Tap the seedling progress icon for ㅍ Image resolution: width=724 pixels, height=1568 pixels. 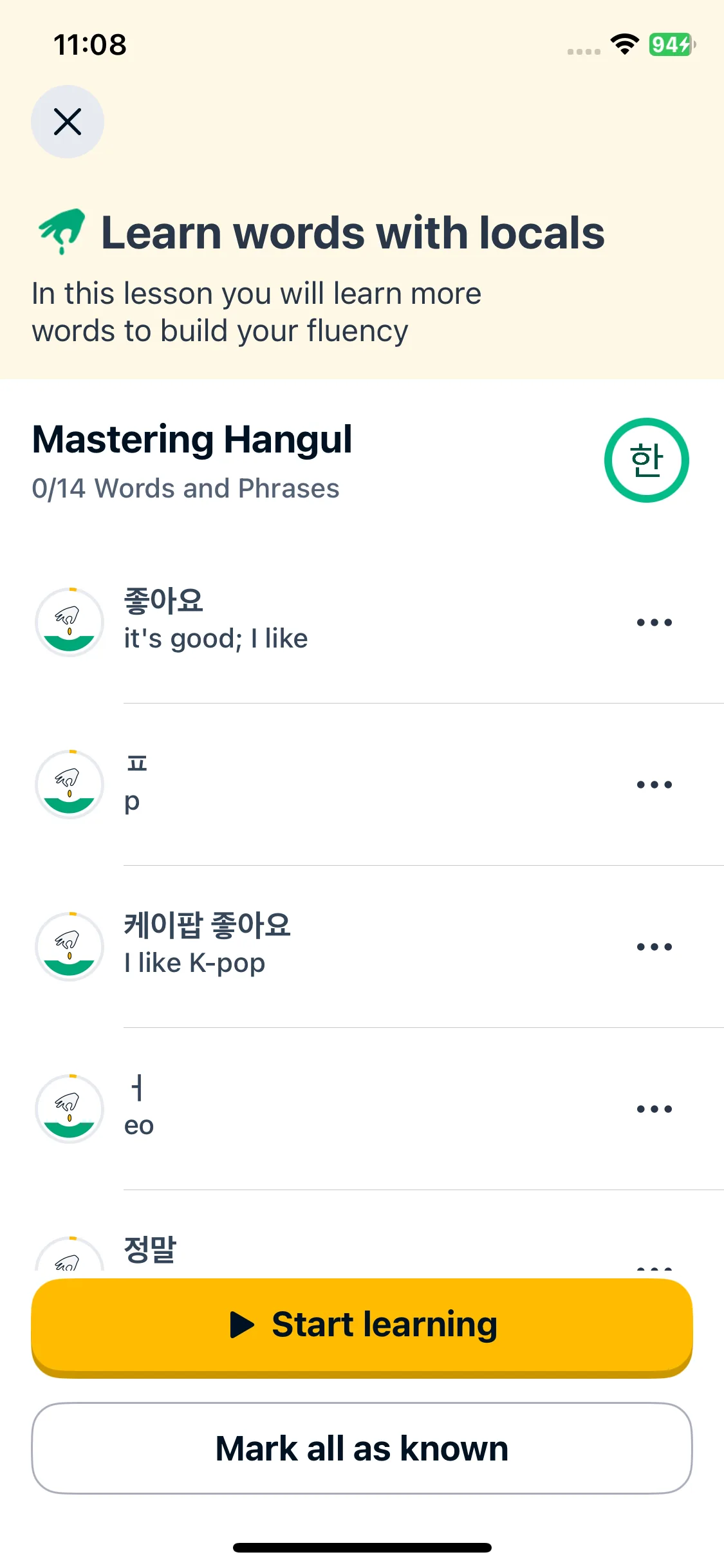(70, 785)
